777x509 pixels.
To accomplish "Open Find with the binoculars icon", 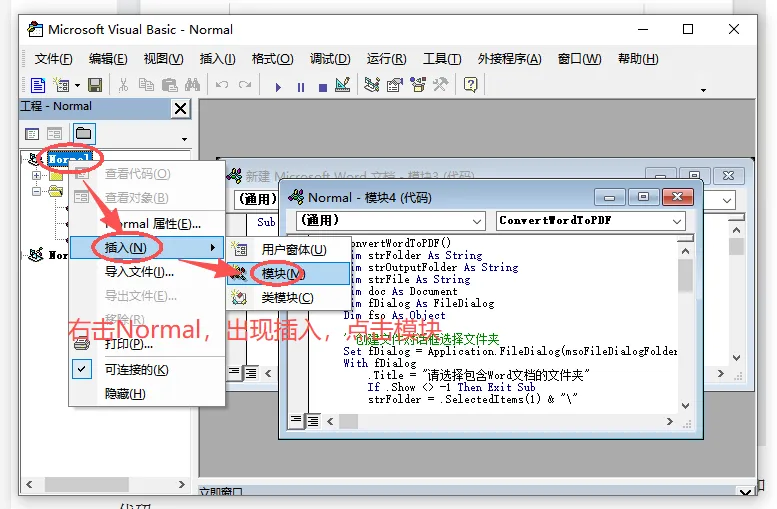I will tap(193, 85).
